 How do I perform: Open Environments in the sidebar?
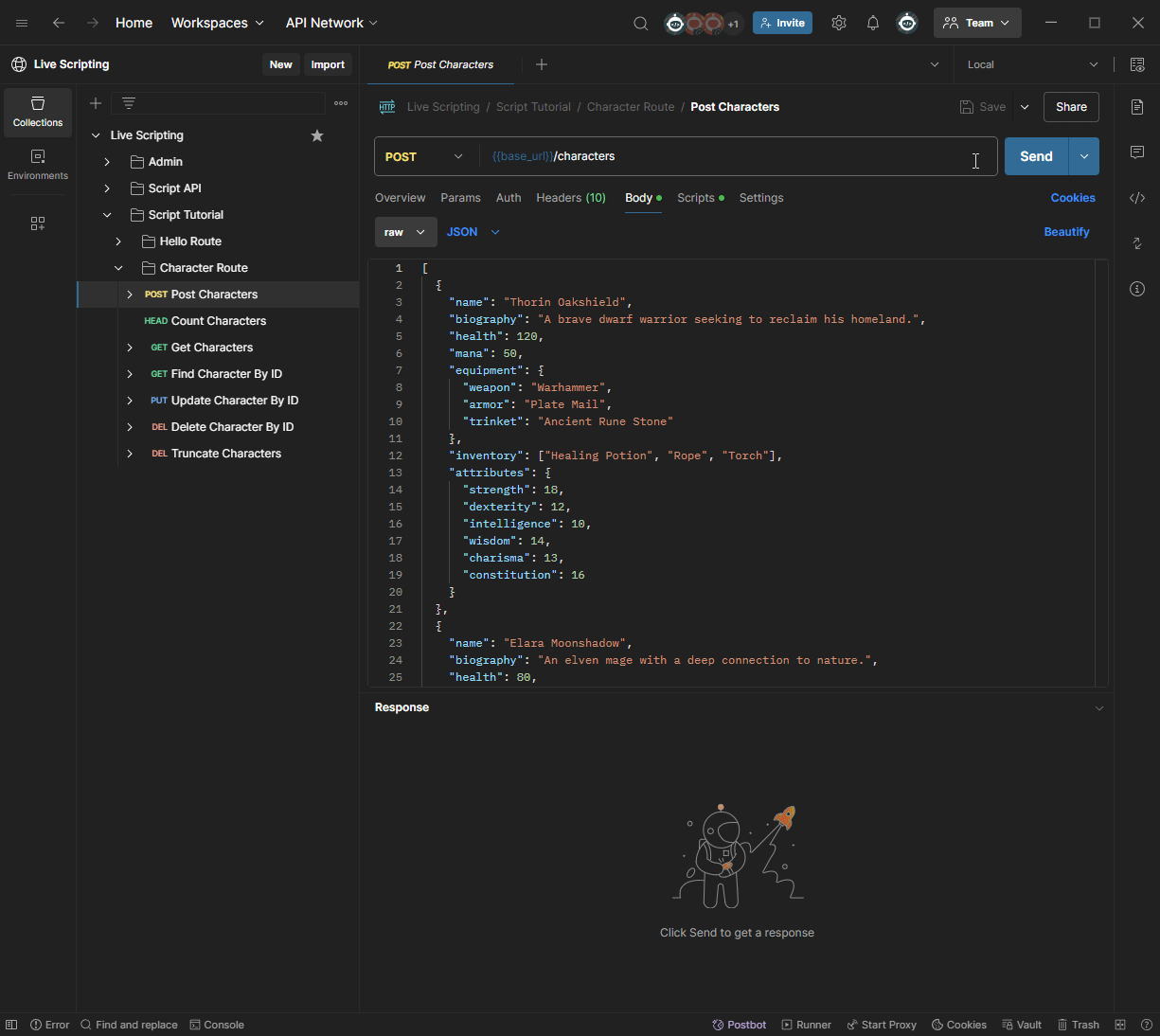[38, 165]
